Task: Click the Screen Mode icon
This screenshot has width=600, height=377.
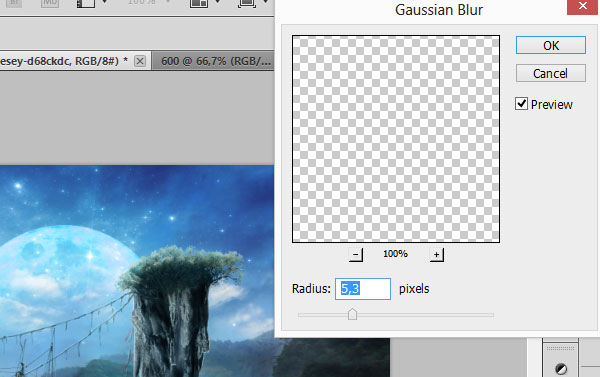Action: click(x=247, y=3)
